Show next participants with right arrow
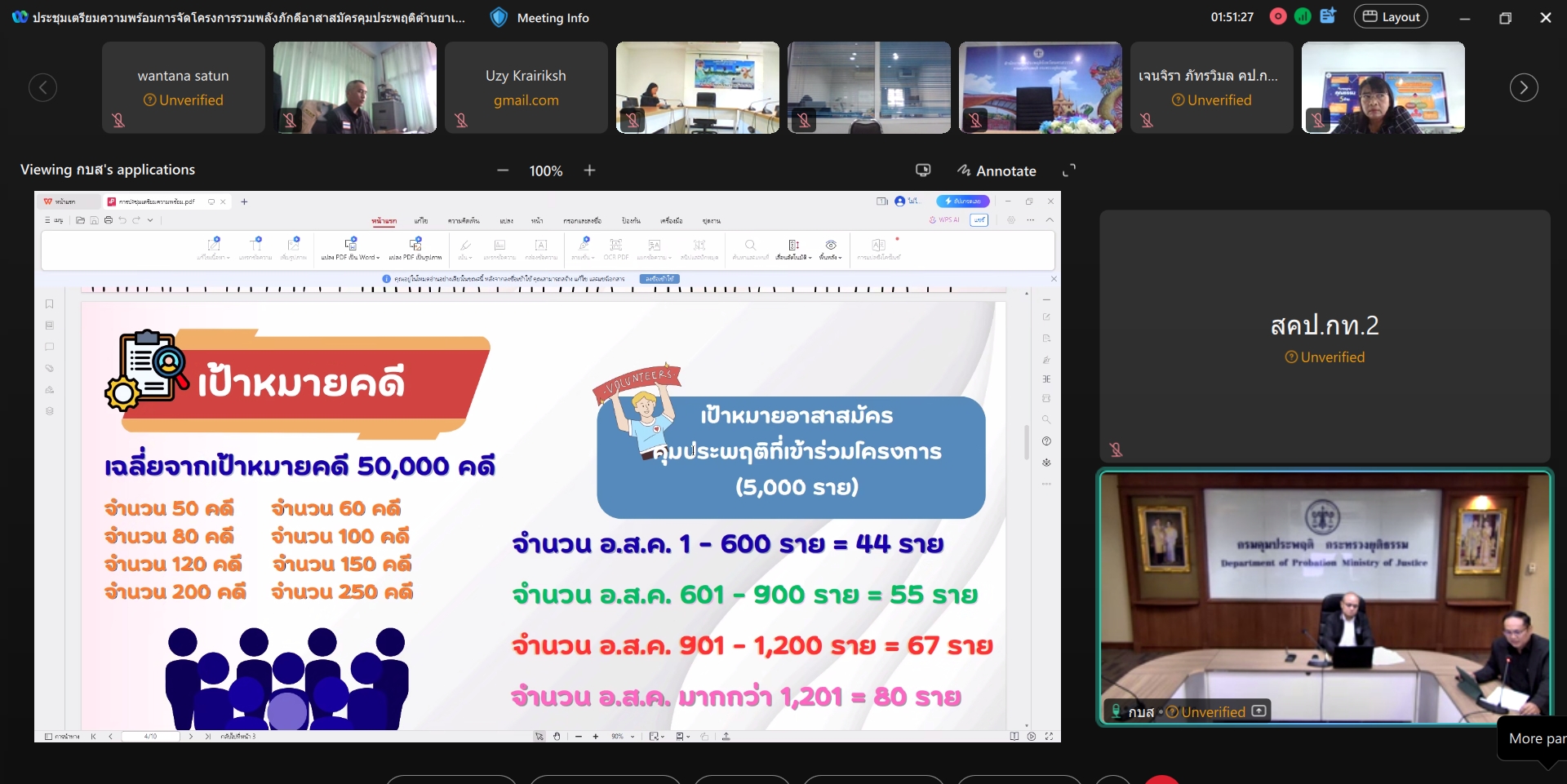This screenshot has width=1567, height=784. (1523, 87)
